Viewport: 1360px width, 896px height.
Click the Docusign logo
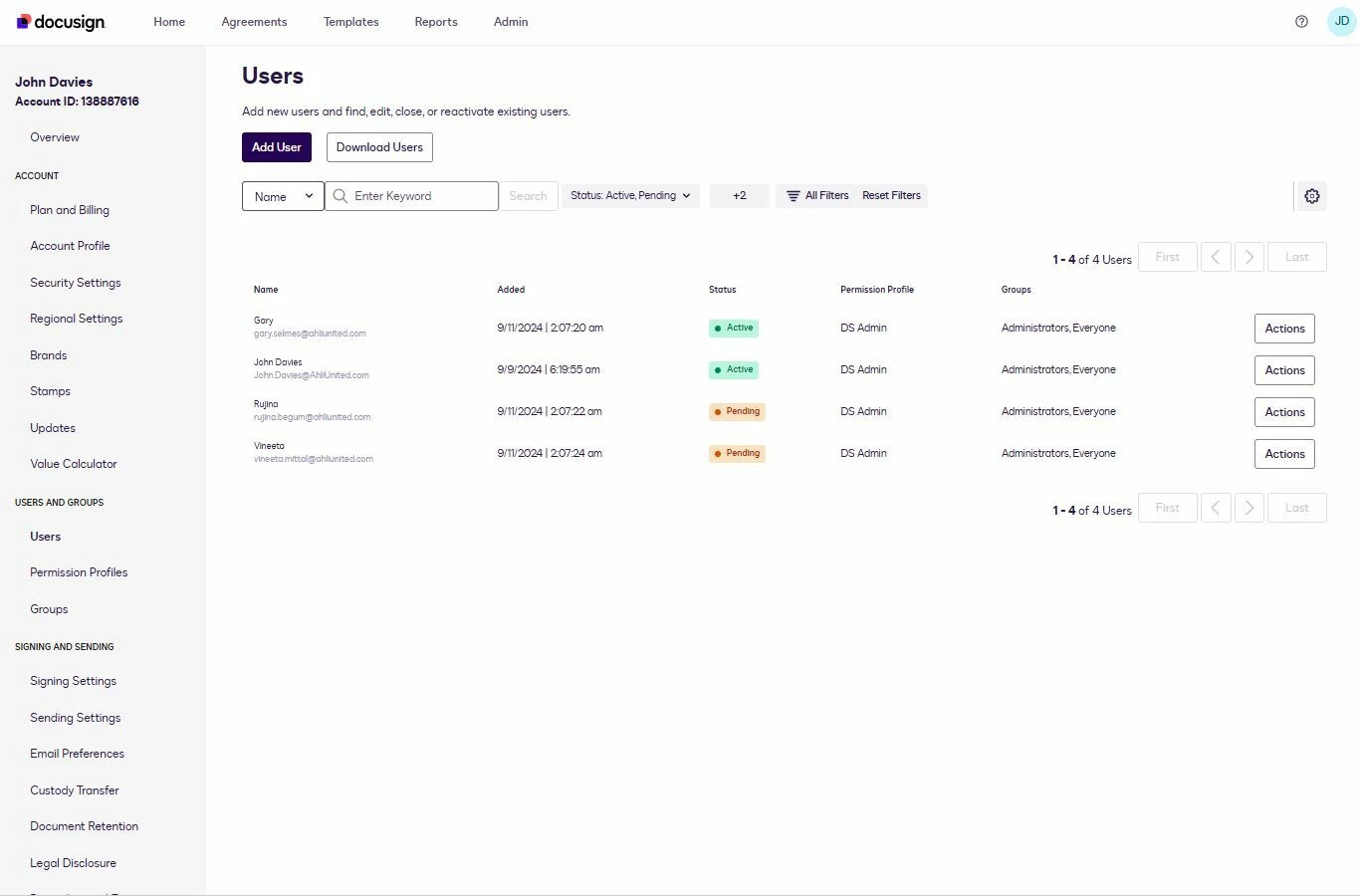(x=61, y=22)
